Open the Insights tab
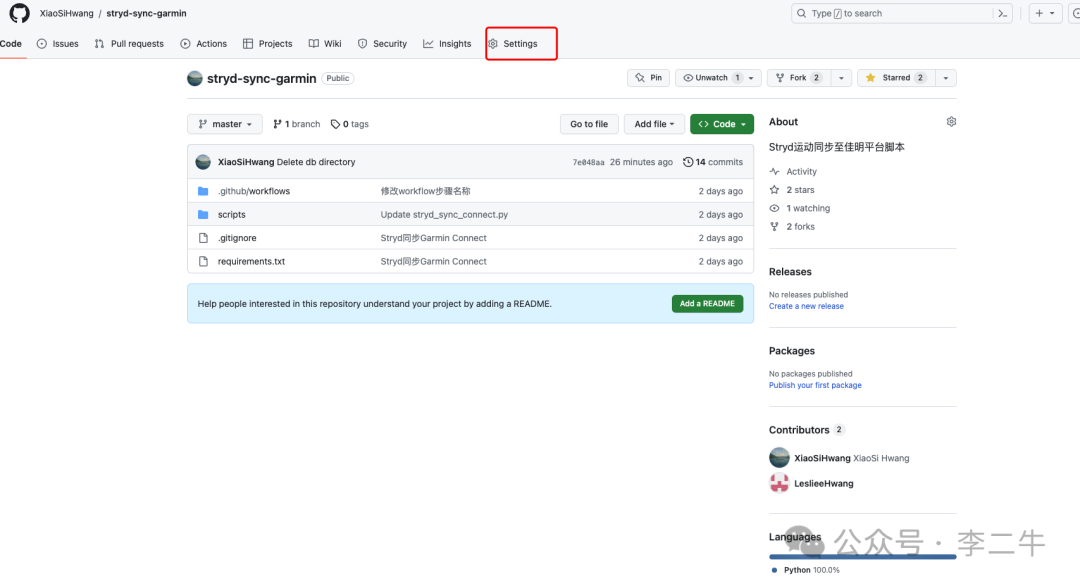This screenshot has height=586, width=1080. 447,43
